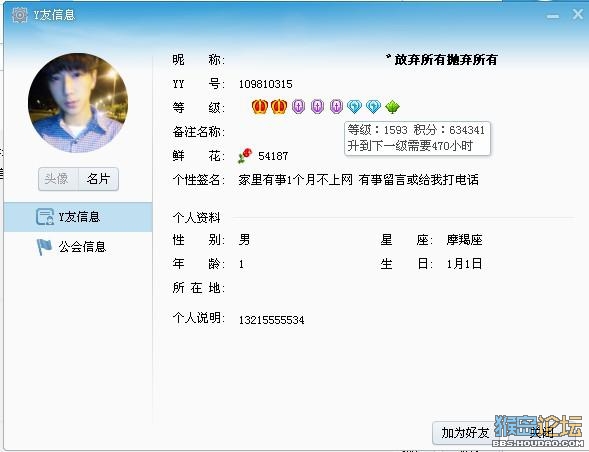Click the signature text 家里有事1个月不上网
The image size is (589, 452).
click(x=295, y=180)
